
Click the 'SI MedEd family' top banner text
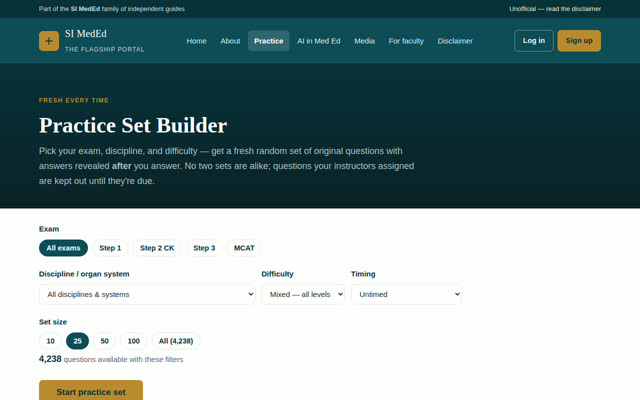point(112,9)
